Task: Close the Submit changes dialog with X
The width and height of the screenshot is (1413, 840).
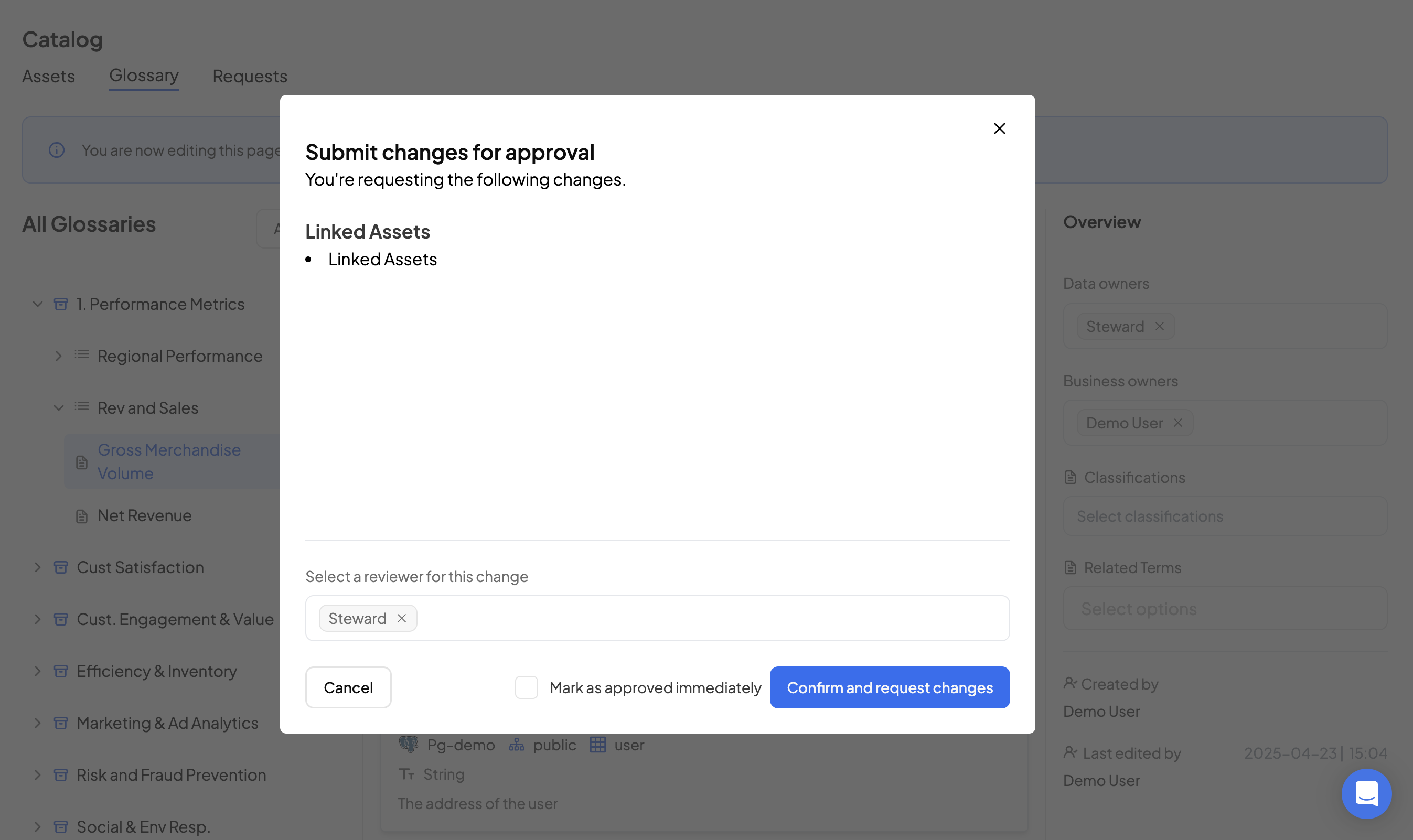Action: 999,128
